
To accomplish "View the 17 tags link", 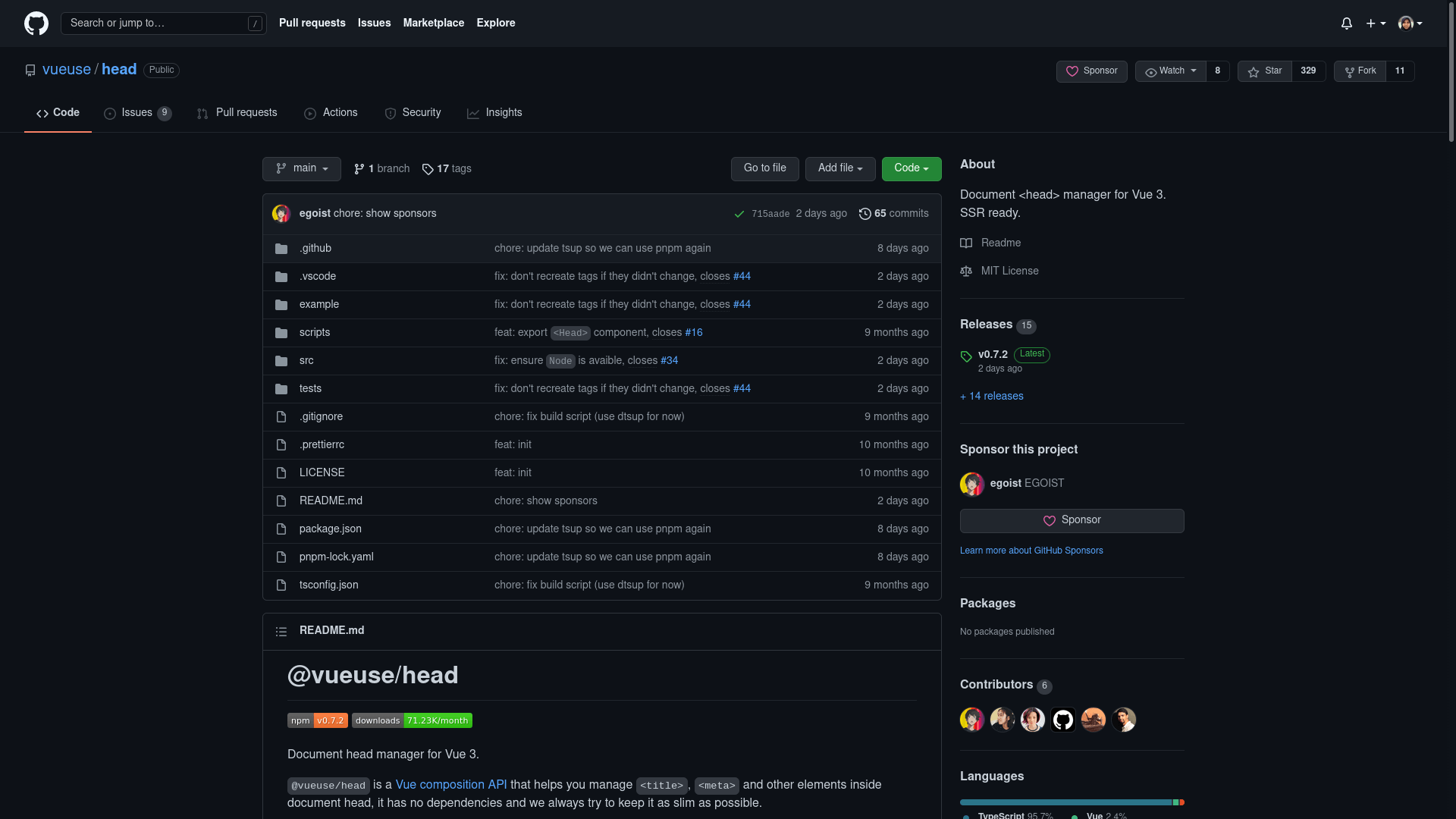I will click(x=447, y=169).
